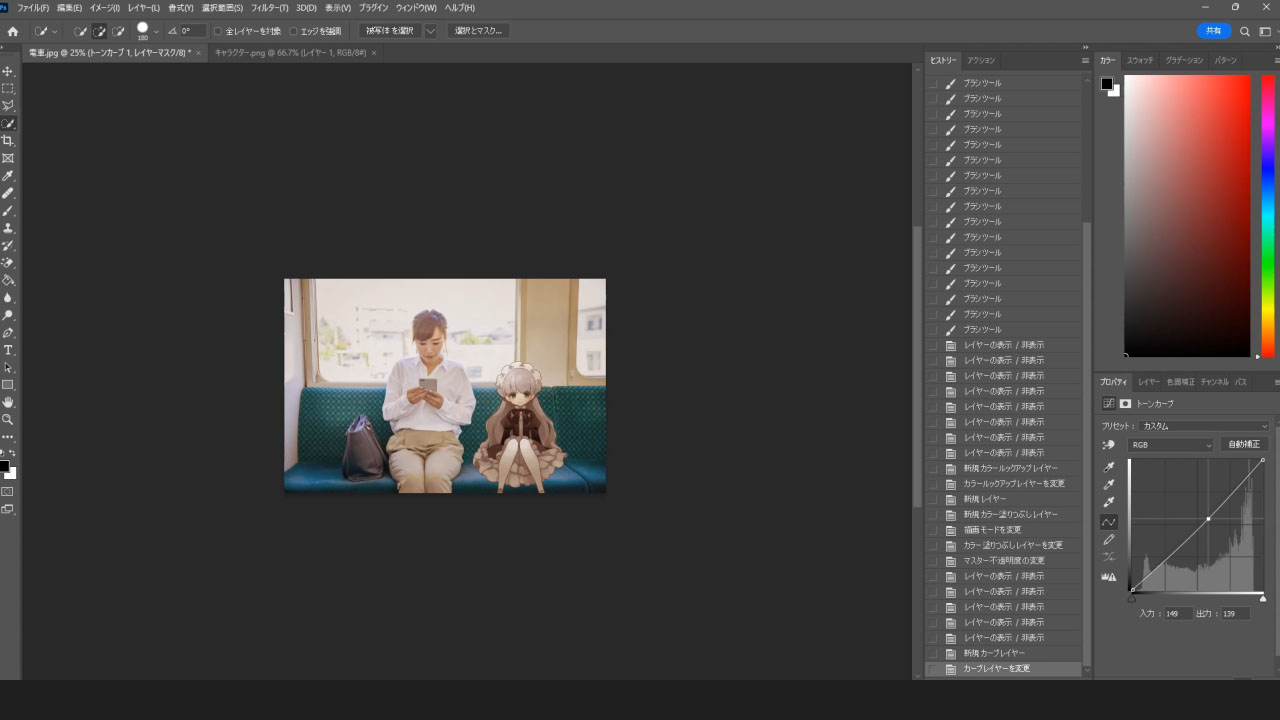Screen dimensions: 1280x720
Task: Select the Frame tool
Action: pos(8,158)
